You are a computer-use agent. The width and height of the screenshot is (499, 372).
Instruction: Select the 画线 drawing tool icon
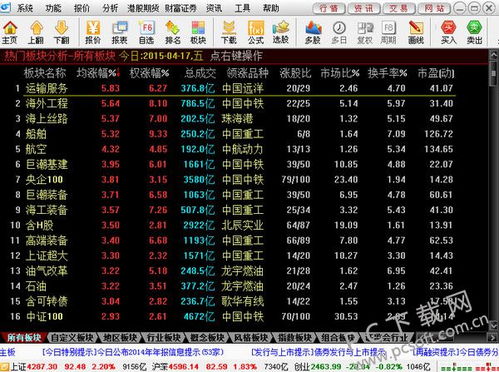[x=416, y=33]
